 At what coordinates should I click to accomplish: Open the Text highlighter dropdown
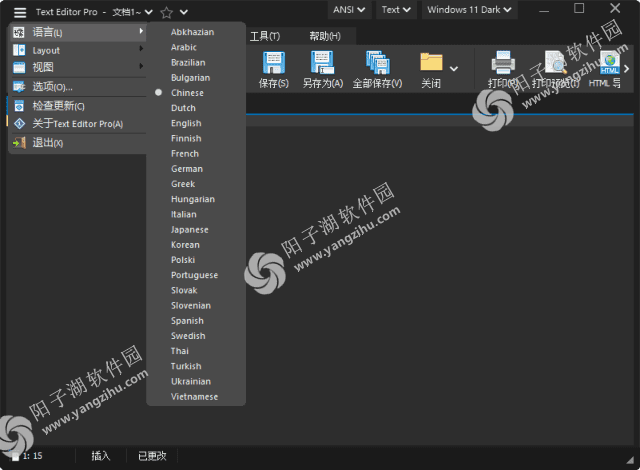396,10
